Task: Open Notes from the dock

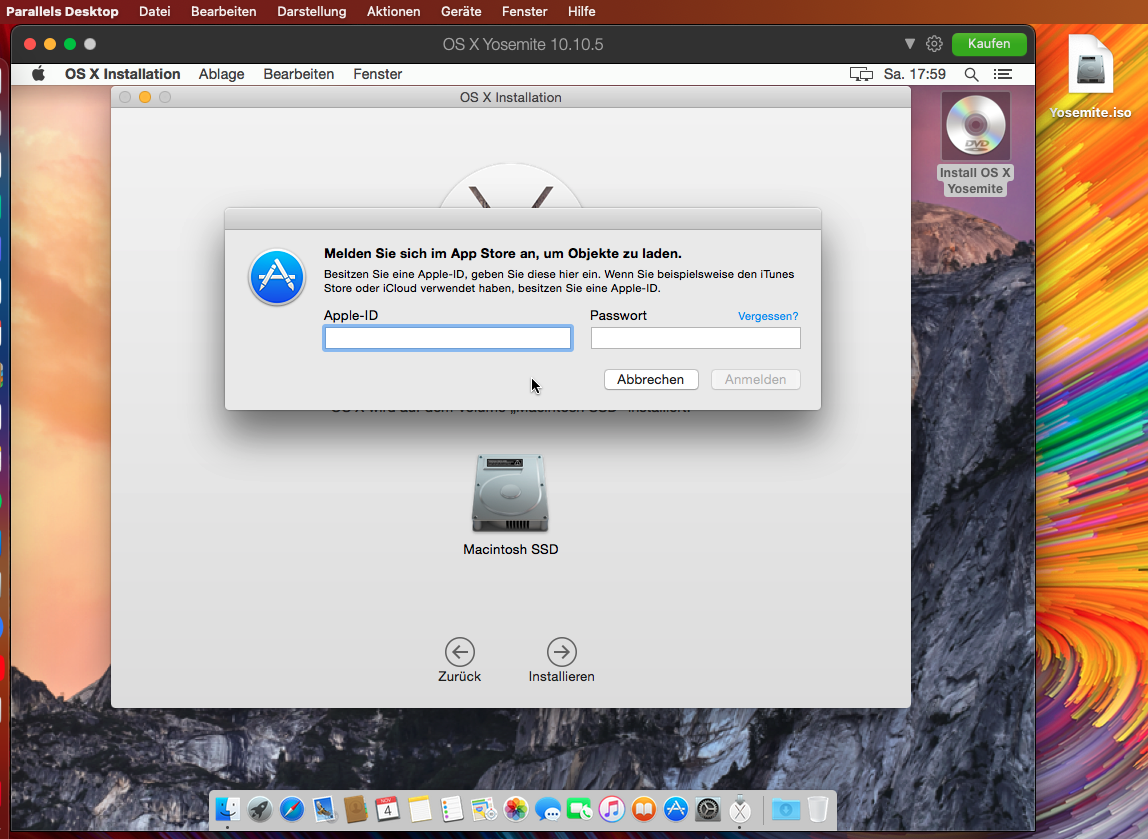Action: pos(420,809)
